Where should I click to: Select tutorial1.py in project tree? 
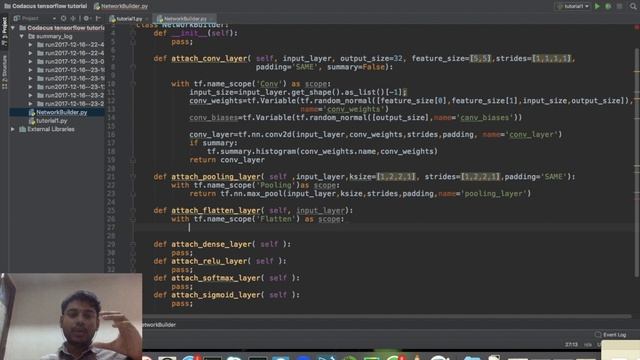[x=51, y=121]
